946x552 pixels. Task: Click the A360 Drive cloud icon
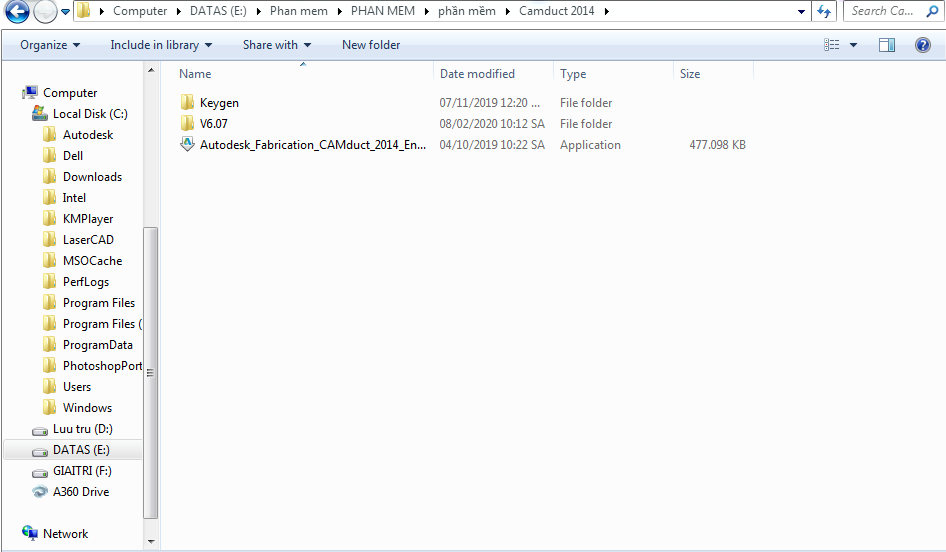[x=40, y=492]
